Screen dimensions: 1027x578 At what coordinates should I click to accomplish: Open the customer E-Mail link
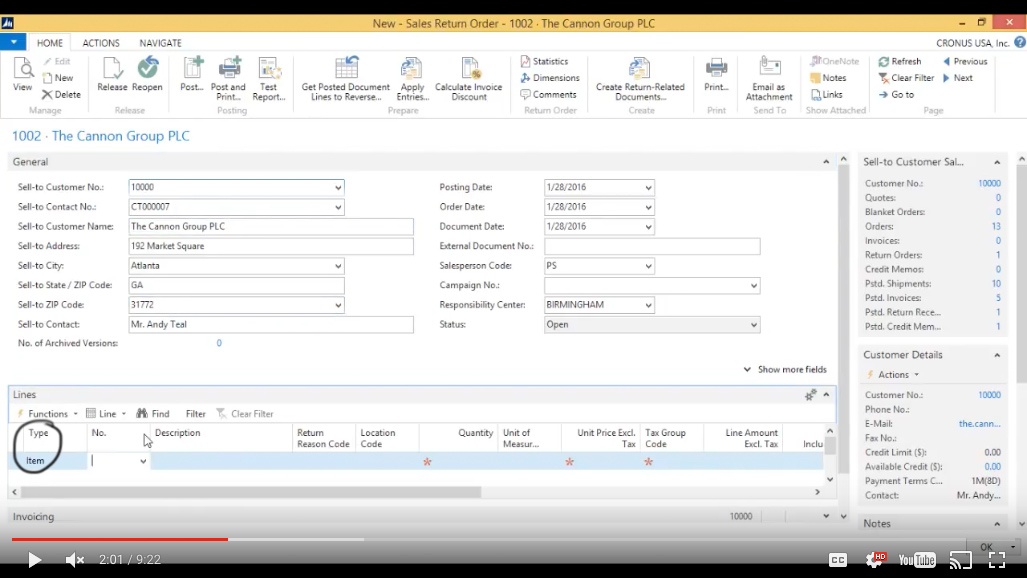click(979, 424)
